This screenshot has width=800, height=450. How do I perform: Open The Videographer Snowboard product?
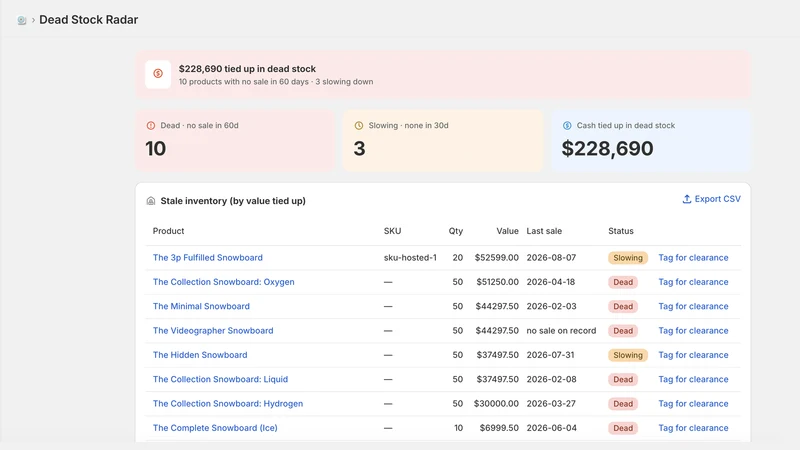point(213,331)
